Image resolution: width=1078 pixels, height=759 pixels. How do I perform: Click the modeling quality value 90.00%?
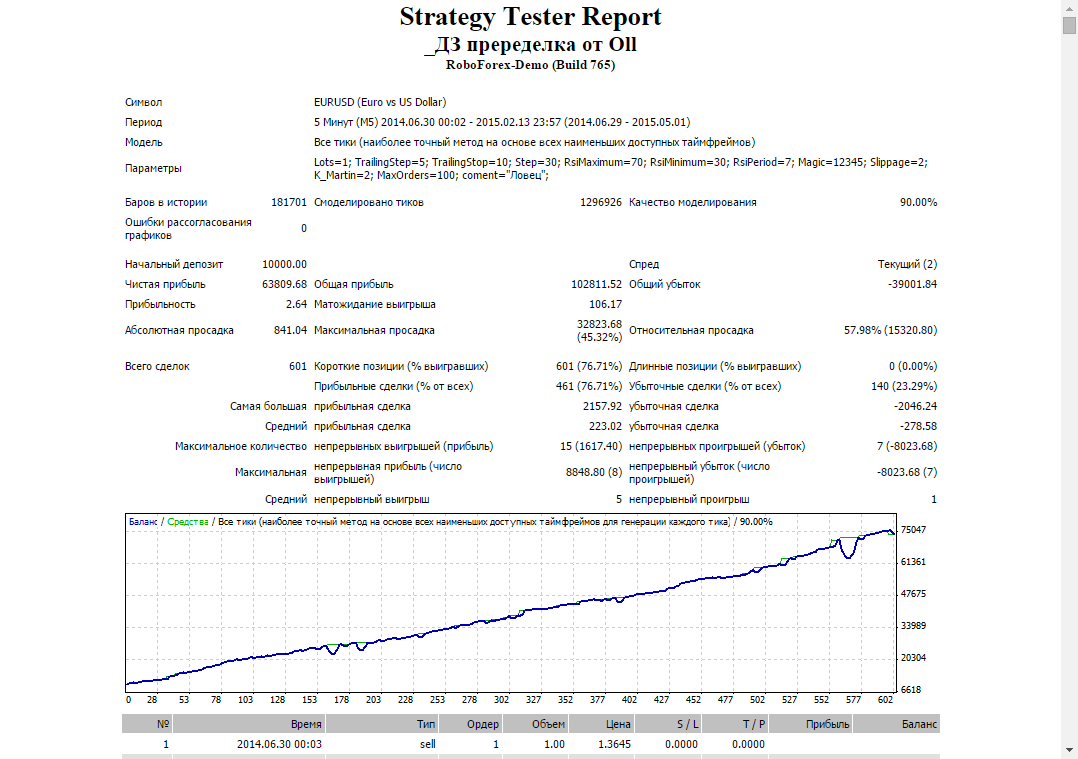click(x=918, y=202)
